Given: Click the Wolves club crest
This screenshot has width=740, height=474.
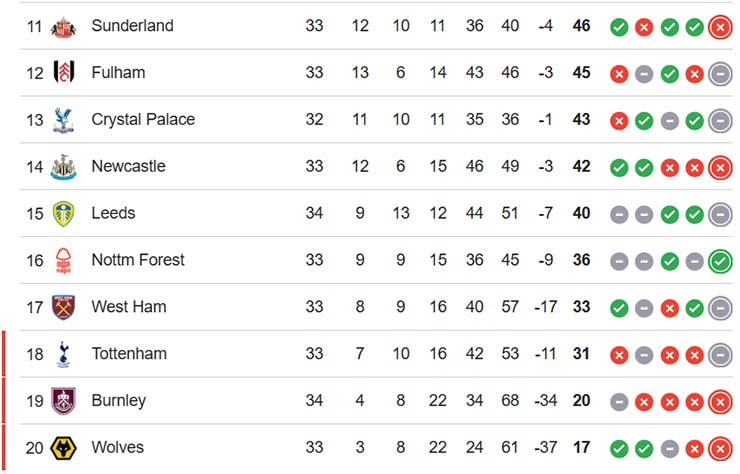Looking at the screenshot, I should click(64, 448).
